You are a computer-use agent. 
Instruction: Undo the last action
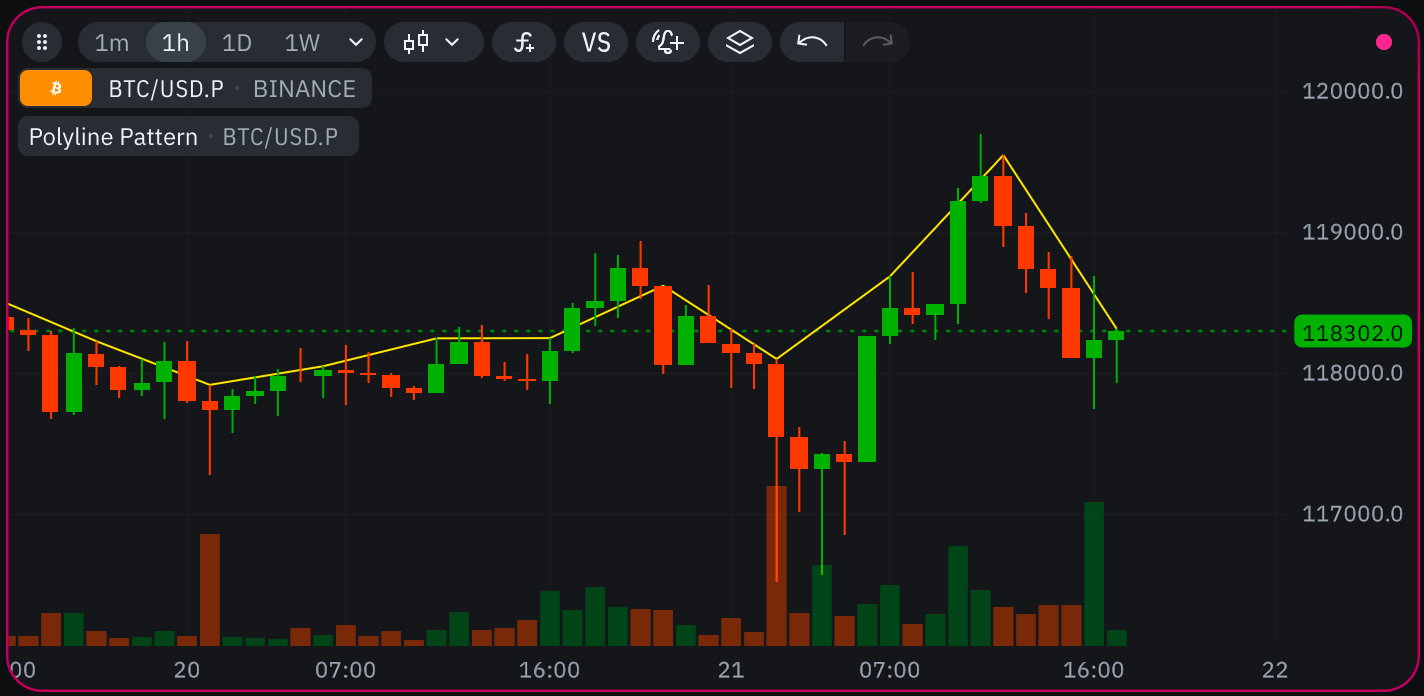[812, 42]
